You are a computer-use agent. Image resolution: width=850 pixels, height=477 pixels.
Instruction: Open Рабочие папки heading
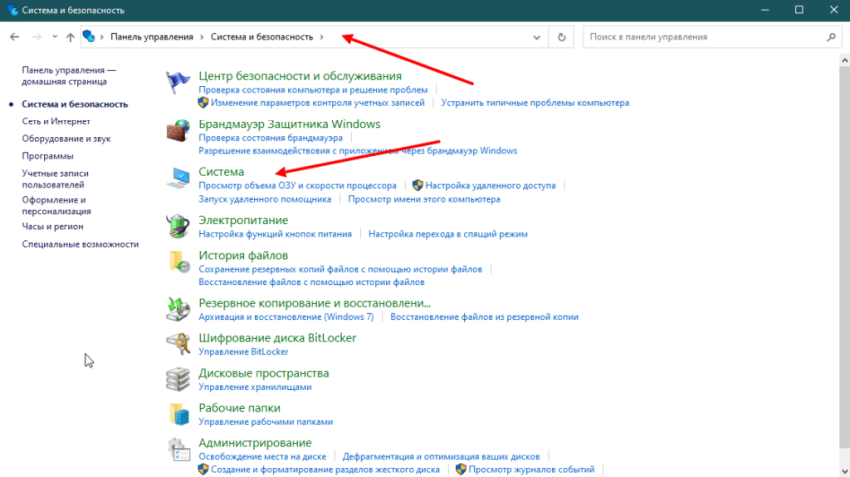239,408
